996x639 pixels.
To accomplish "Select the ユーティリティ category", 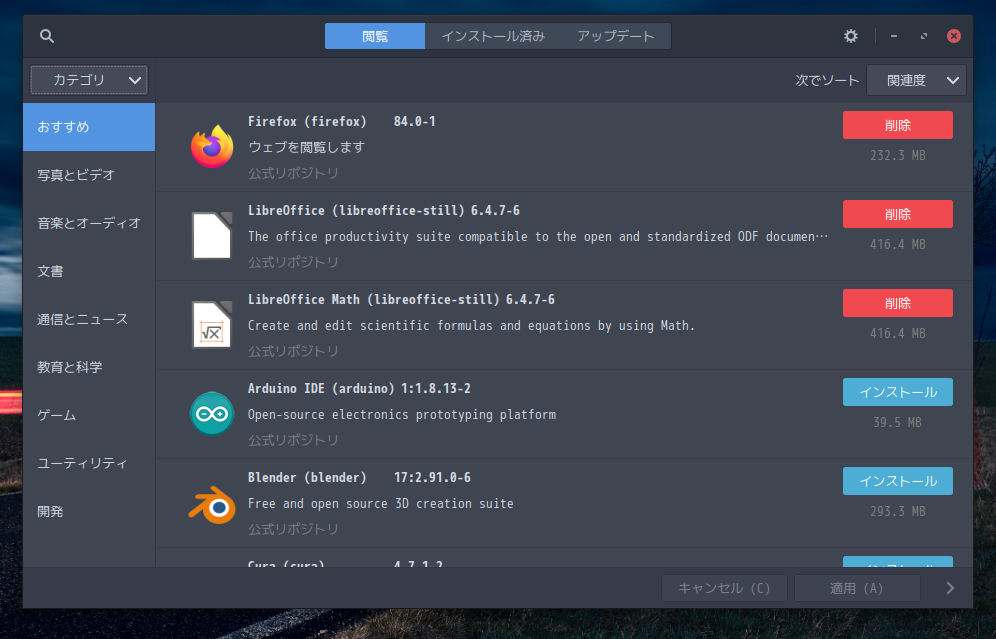I will (89, 463).
